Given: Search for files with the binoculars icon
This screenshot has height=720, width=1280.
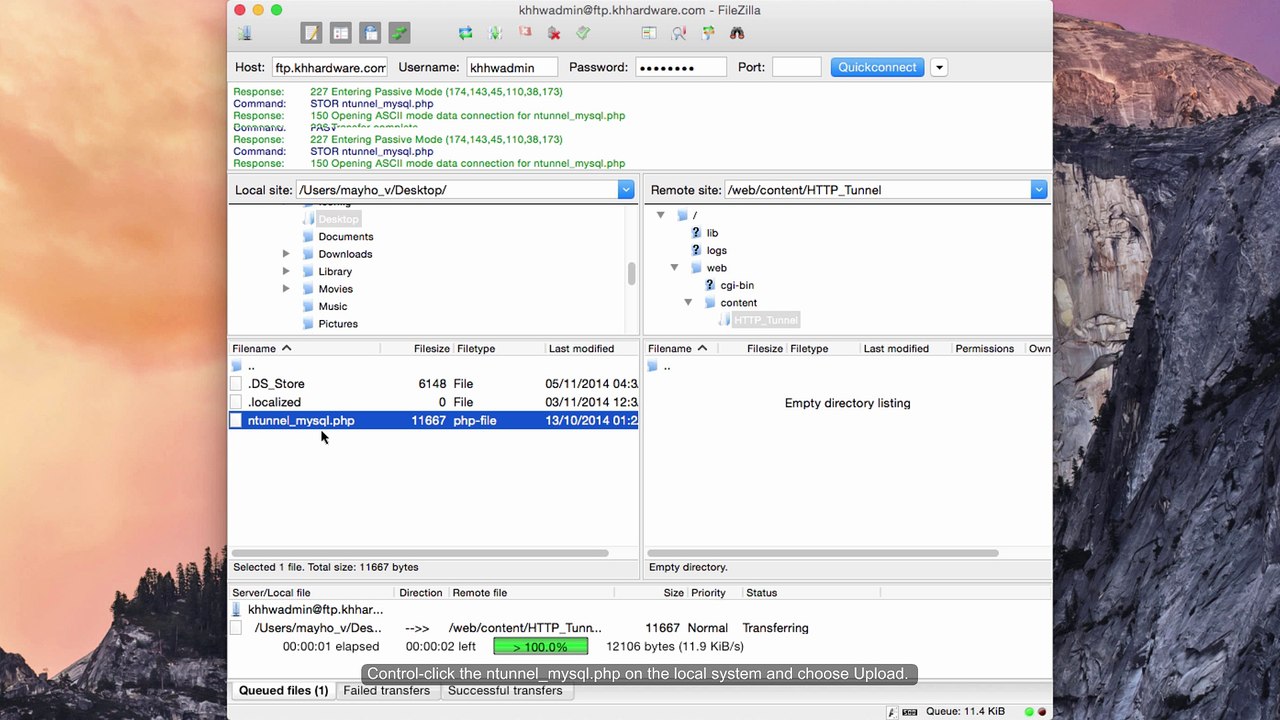Looking at the screenshot, I should click(737, 33).
